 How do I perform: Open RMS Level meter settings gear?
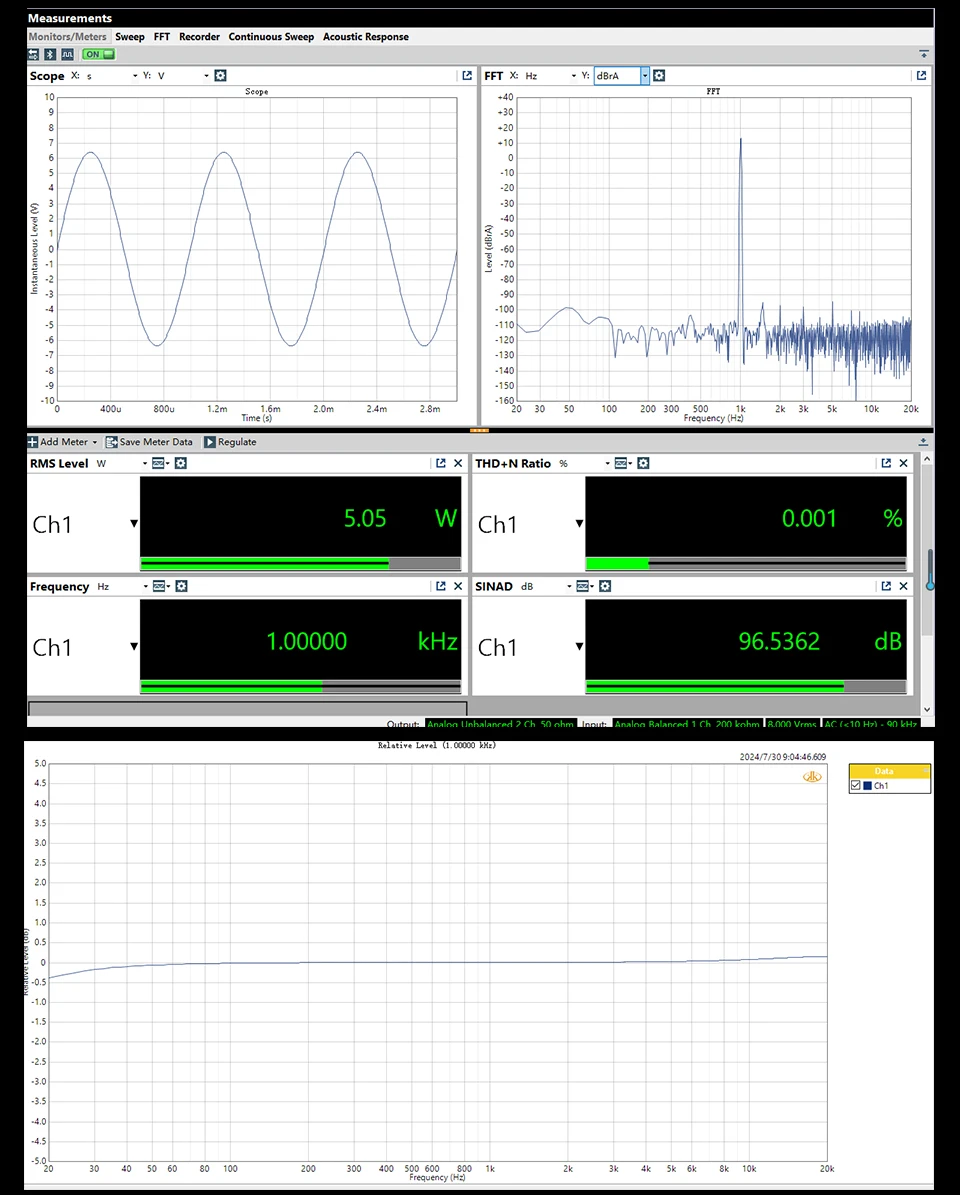[181, 463]
